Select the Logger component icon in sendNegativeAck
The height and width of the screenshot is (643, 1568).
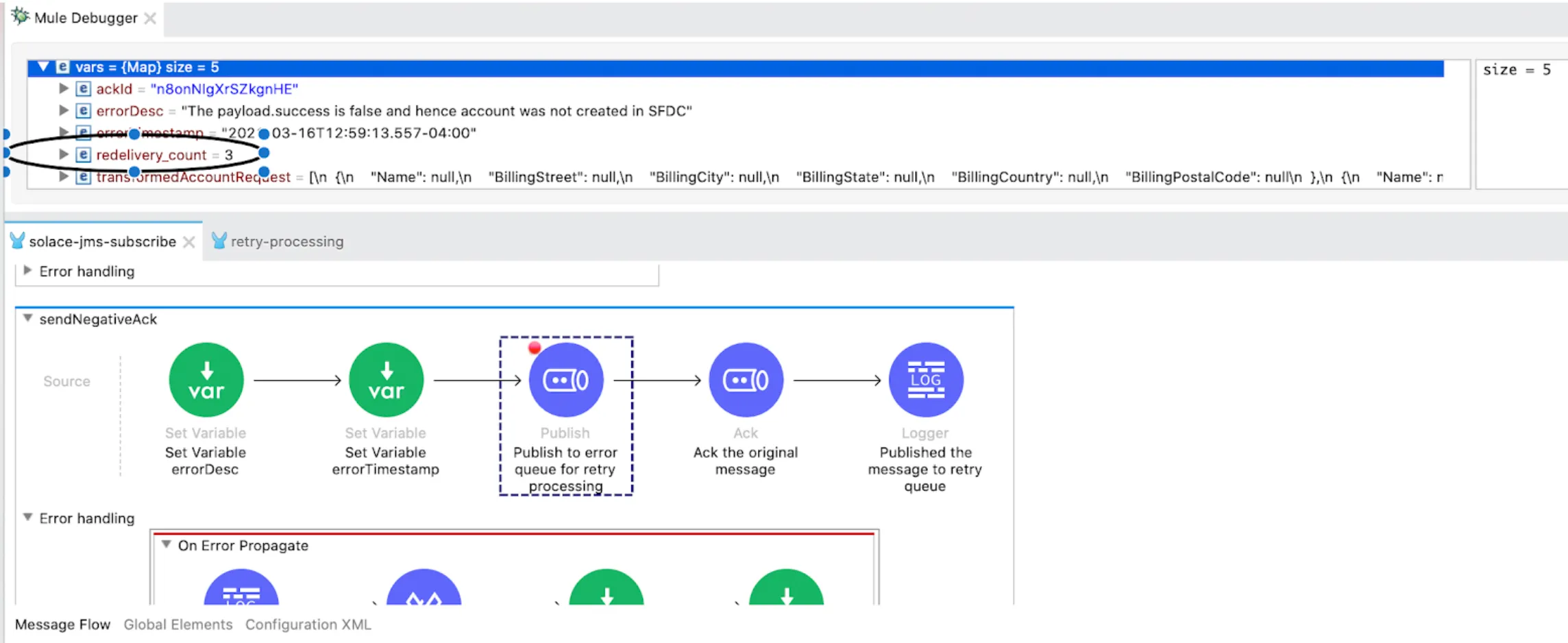[926, 380]
